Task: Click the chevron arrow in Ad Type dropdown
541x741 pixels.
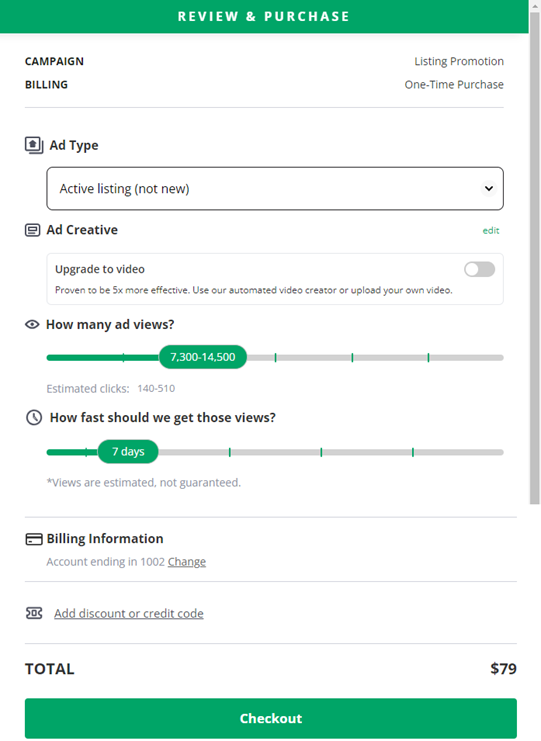Action: [x=489, y=189]
